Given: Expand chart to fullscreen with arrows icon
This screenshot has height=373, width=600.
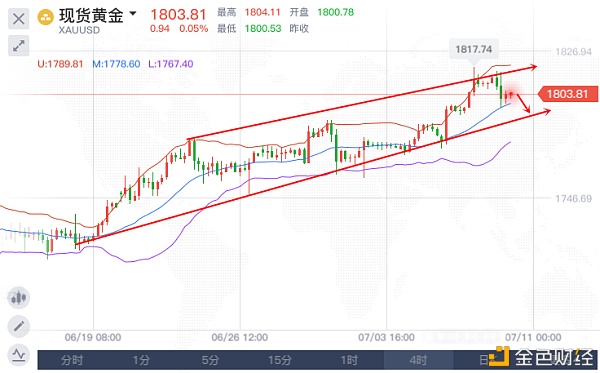Looking at the screenshot, I should tap(18, 46).
